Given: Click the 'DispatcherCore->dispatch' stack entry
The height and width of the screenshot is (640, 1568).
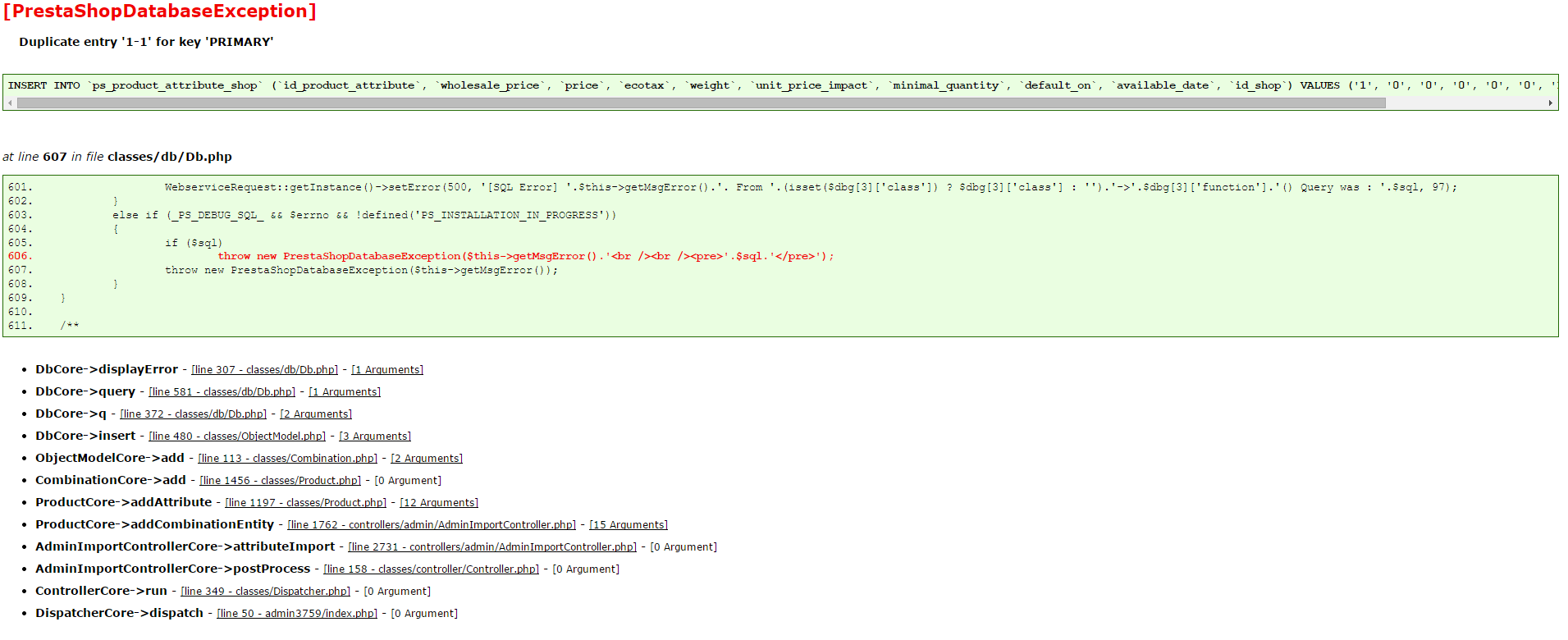Looking at the screenshot, I should click(x=120, y=614).
